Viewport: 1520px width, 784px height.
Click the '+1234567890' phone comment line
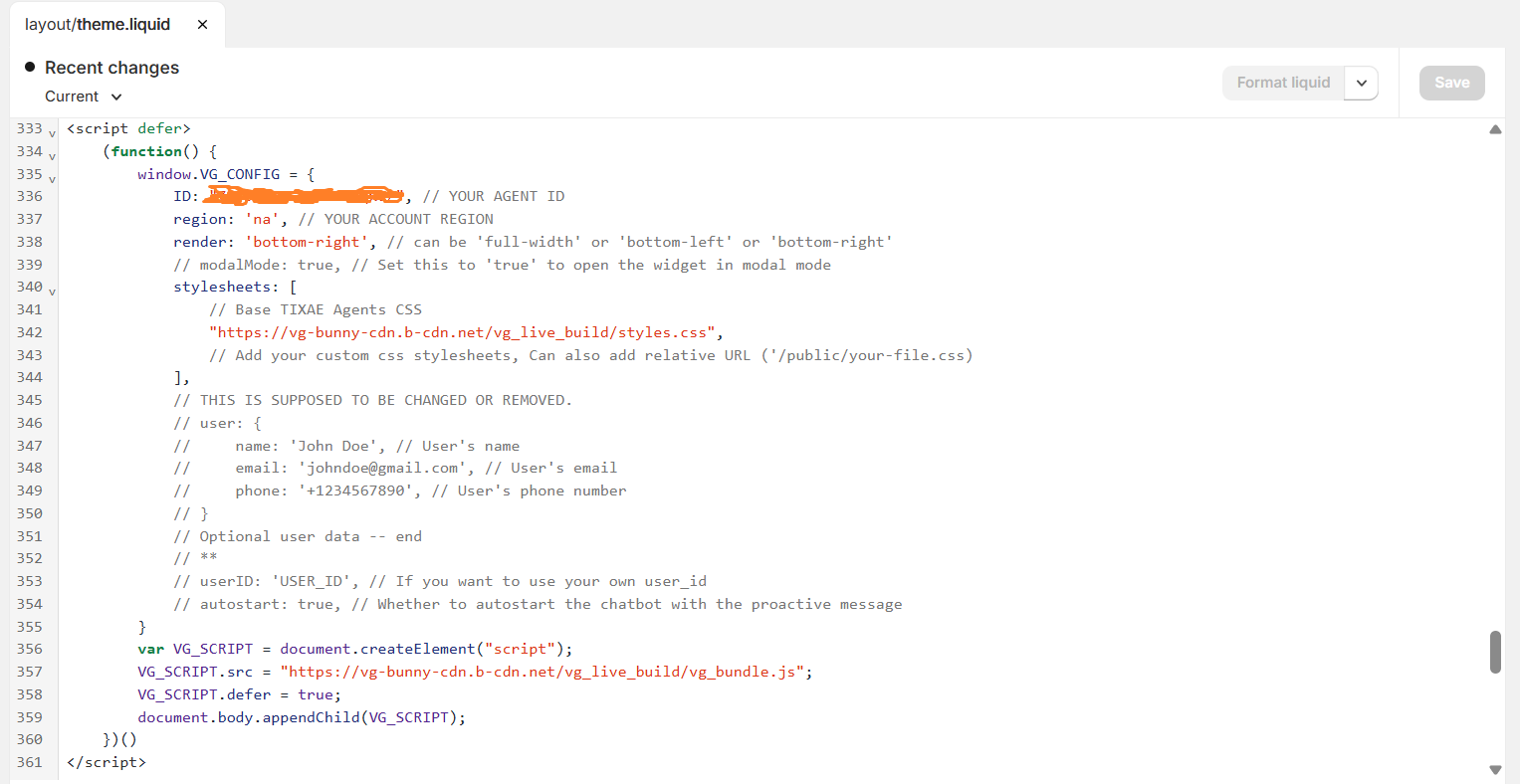click(400, 490)
